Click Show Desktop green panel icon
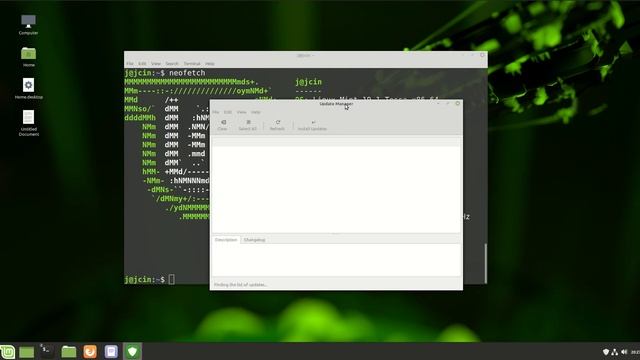Image resolution: width=640 pixels, height=360 pixels. tap(27, 352)
